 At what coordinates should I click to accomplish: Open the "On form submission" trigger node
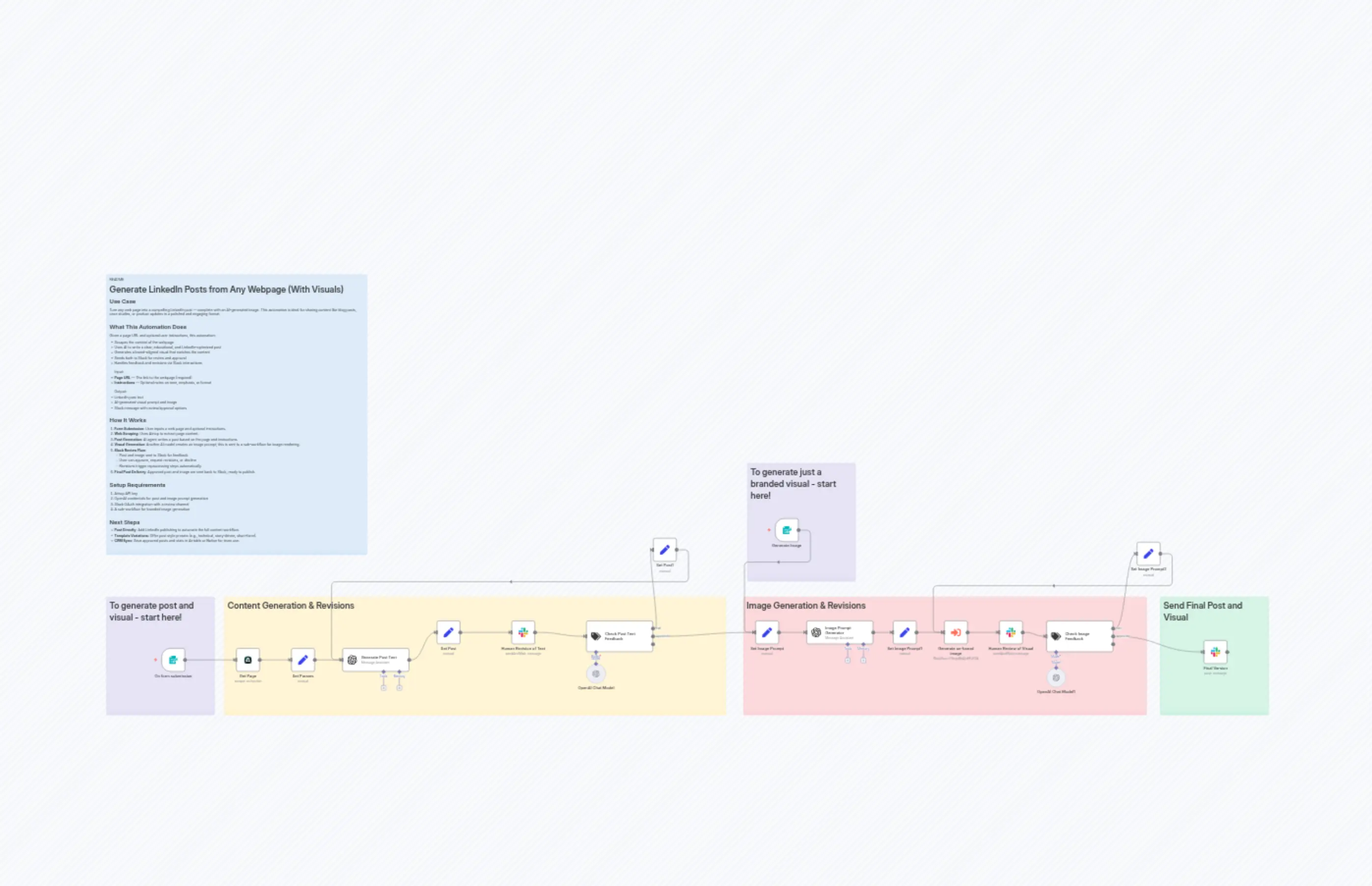pos(173,660)
